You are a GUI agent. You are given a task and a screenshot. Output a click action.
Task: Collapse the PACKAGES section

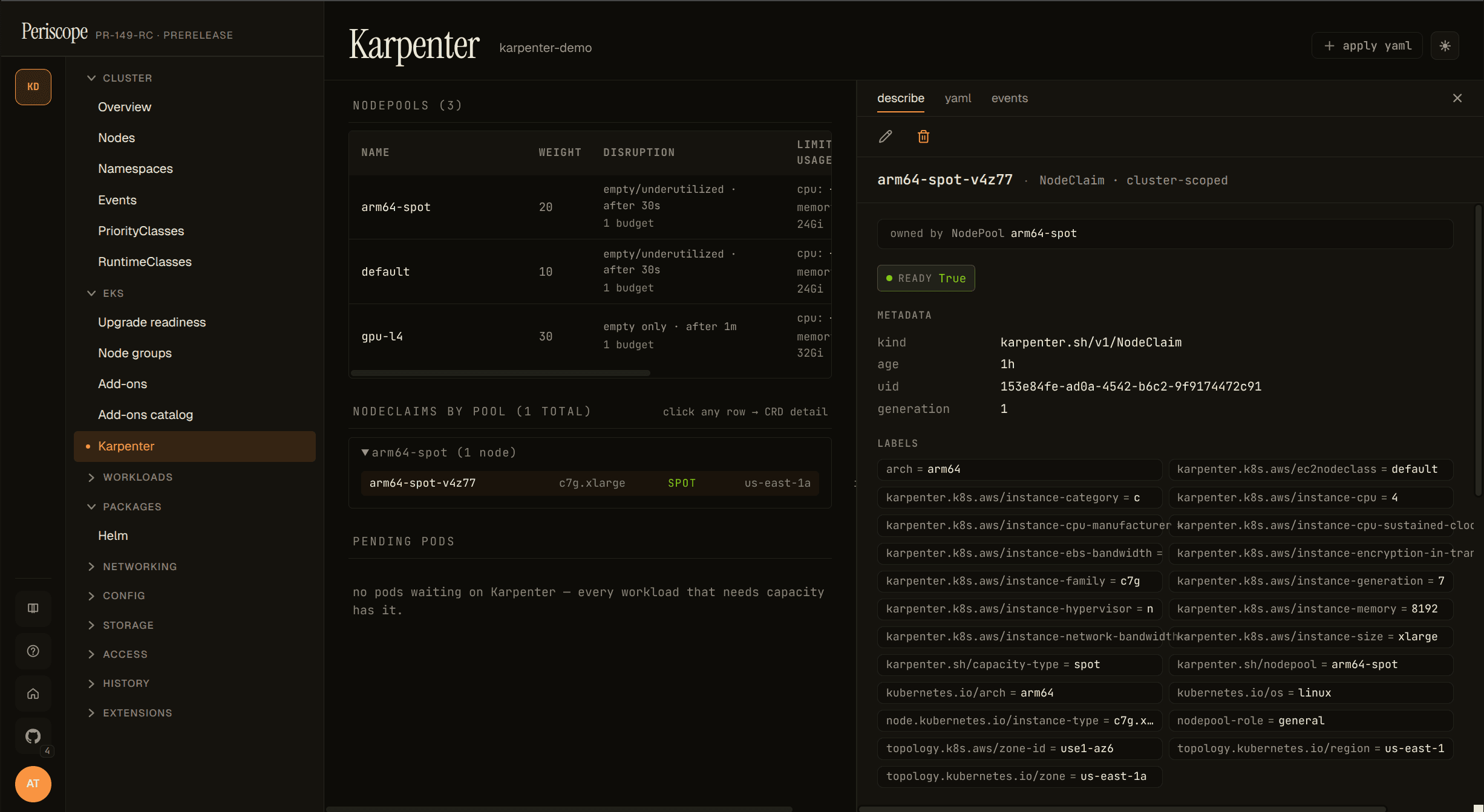coord(125,507)
